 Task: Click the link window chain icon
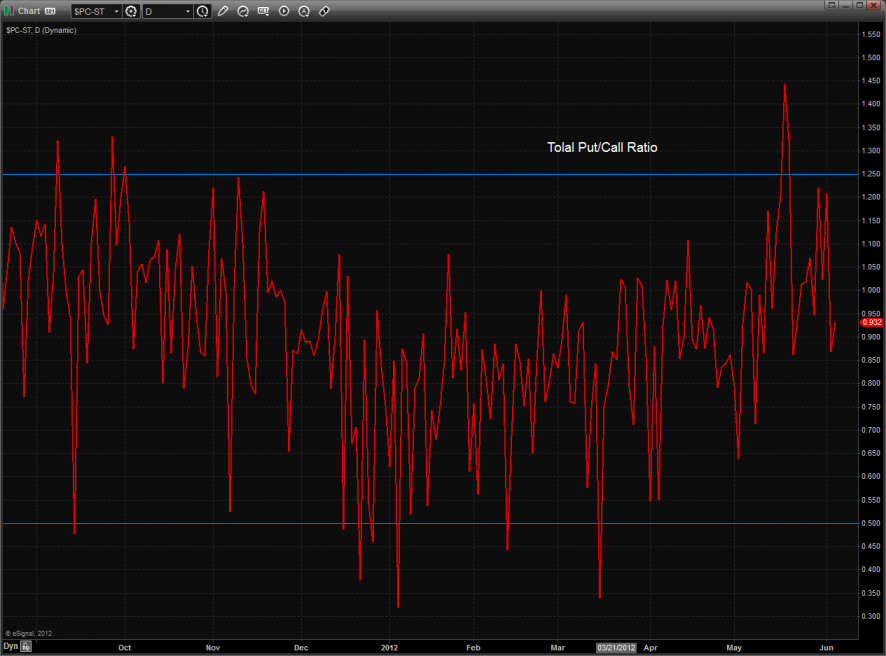click(x=324, y=11)
